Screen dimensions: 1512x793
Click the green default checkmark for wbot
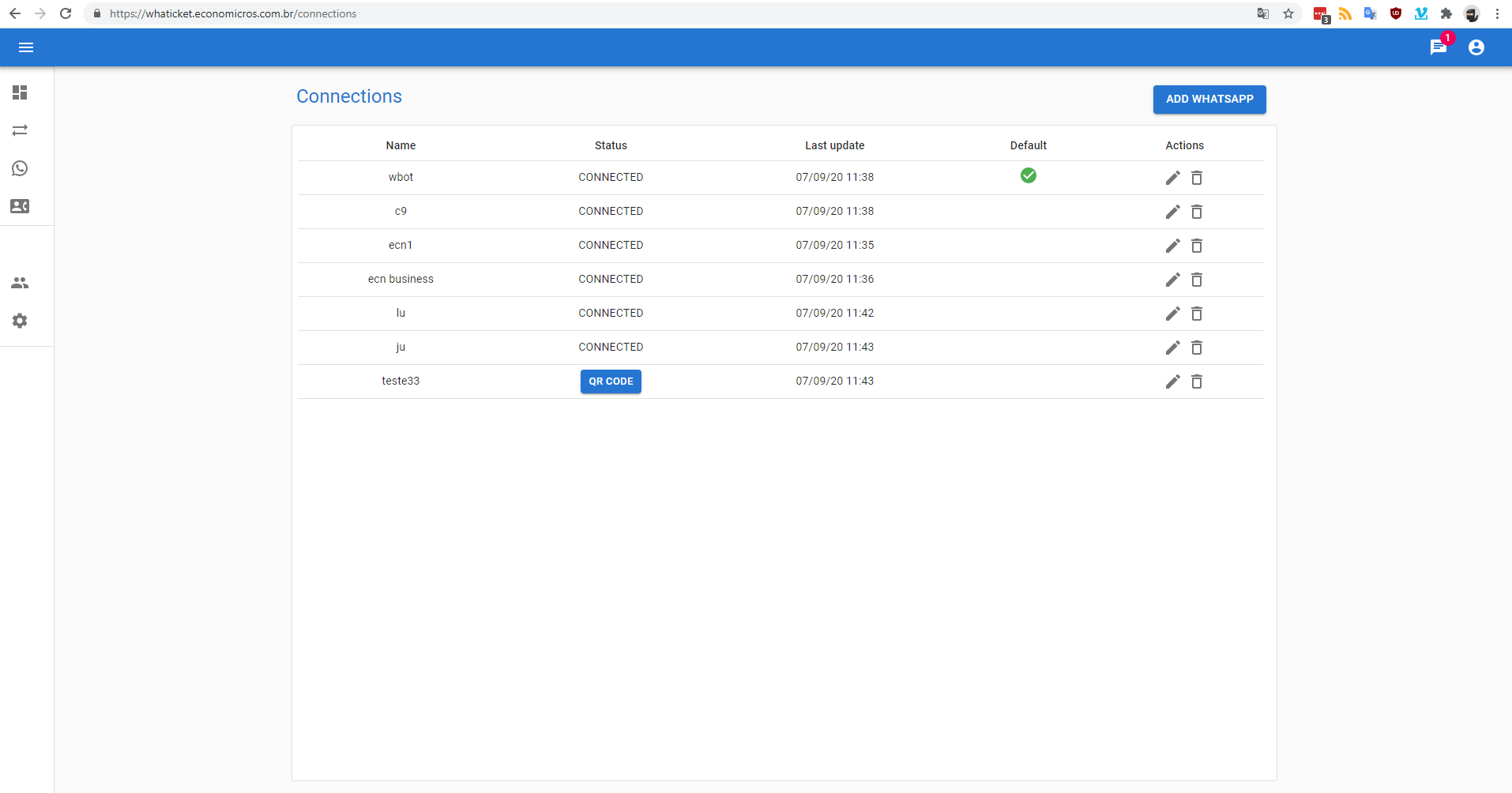tap(1028, 175)
